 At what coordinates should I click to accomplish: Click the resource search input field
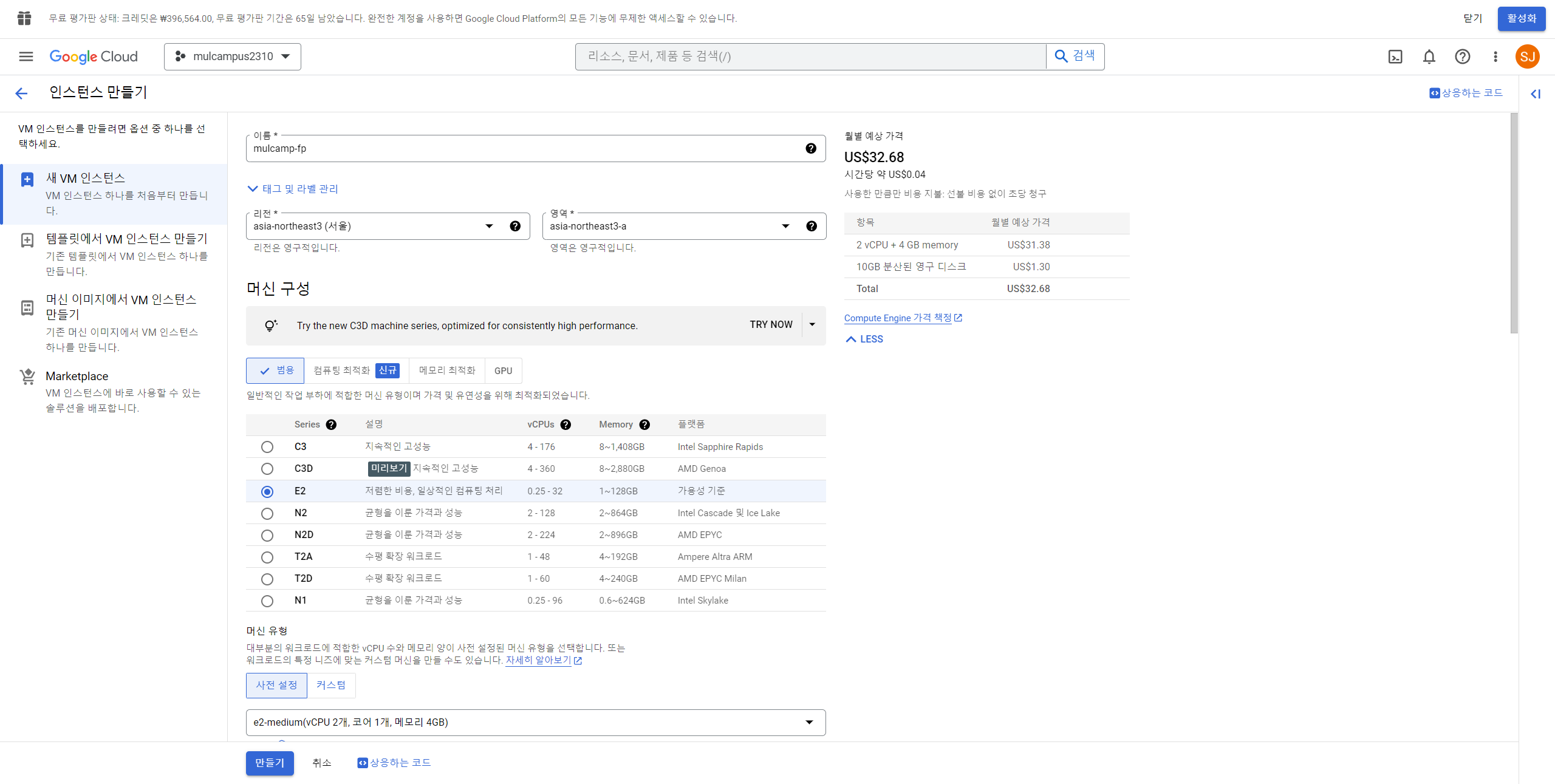[x=810, y=56]
